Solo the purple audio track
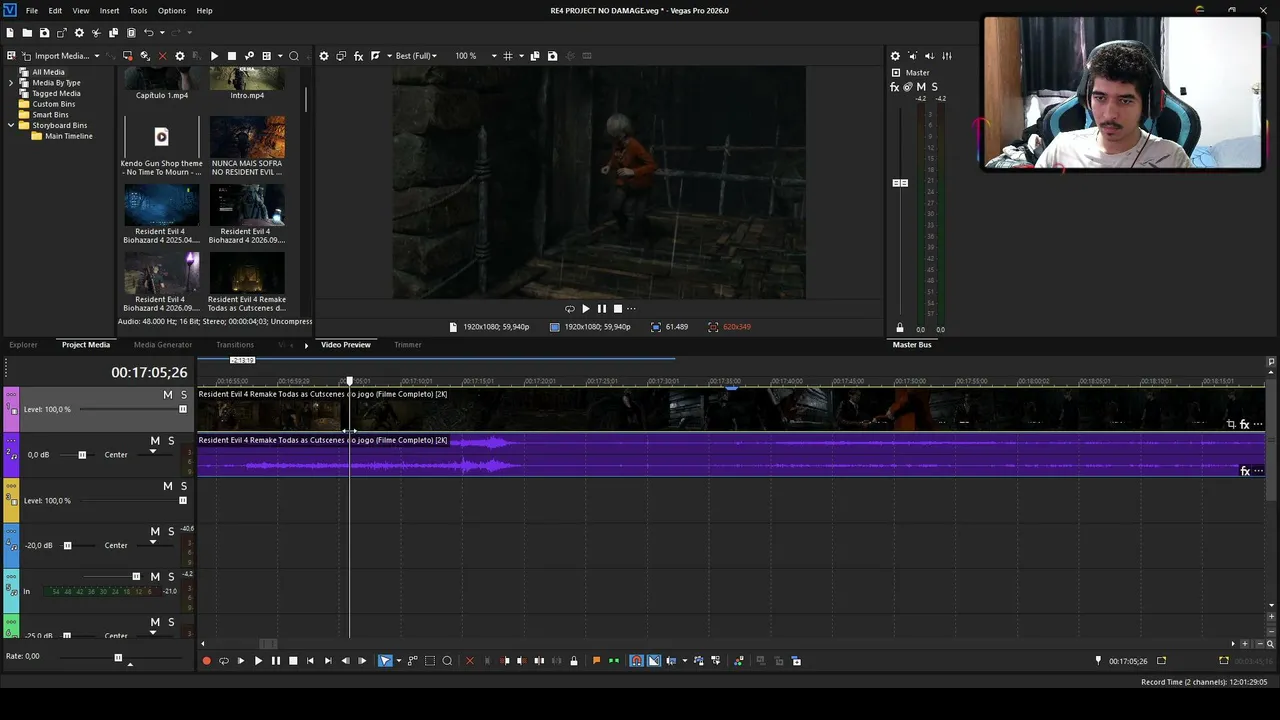The height and width of the screenshot is (720, 1280). click(x=171, y=441)
